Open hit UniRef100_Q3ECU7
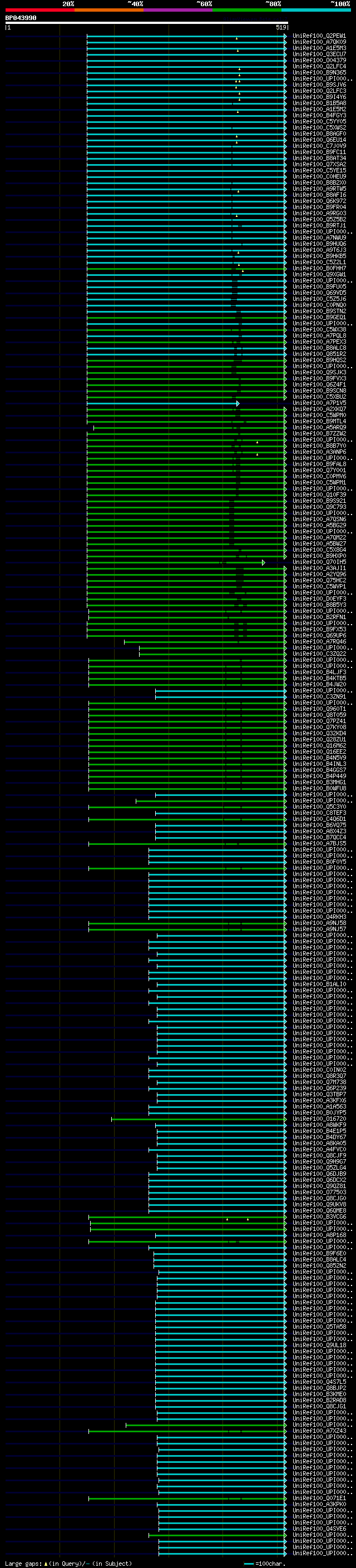This screenshot has width=356, height=1568. click(x=319, y=54)
